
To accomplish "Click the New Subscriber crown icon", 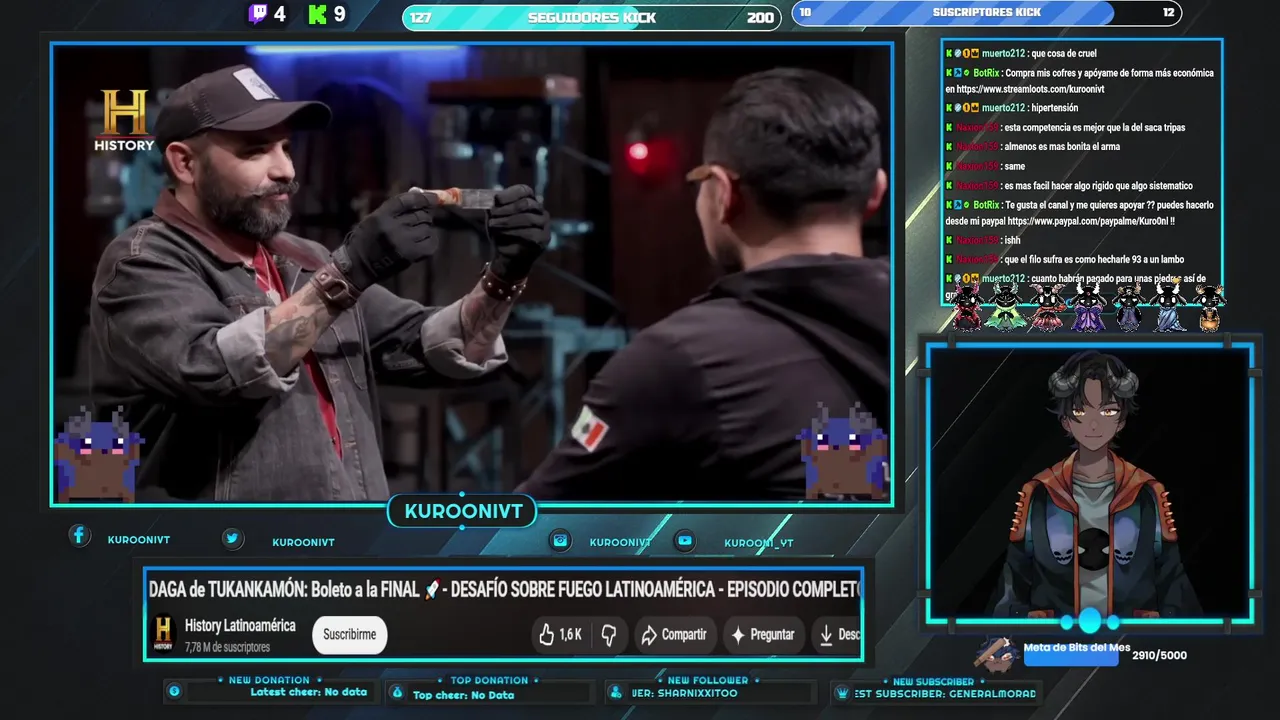I will click(843, 692).
